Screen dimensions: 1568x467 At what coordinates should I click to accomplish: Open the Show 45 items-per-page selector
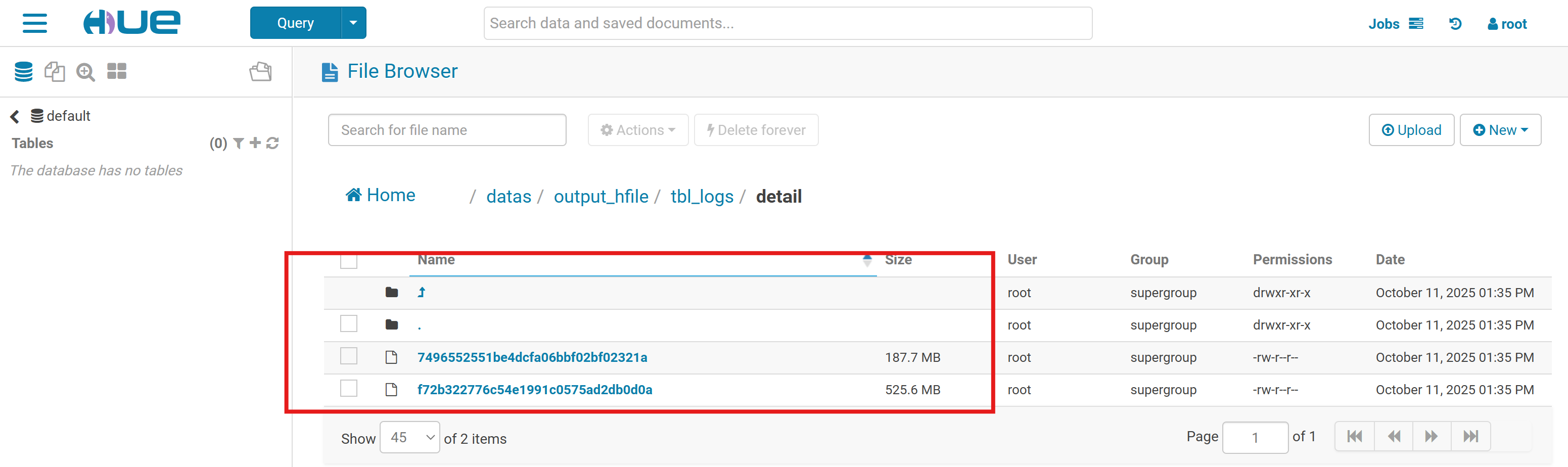[x=409, y=437]
